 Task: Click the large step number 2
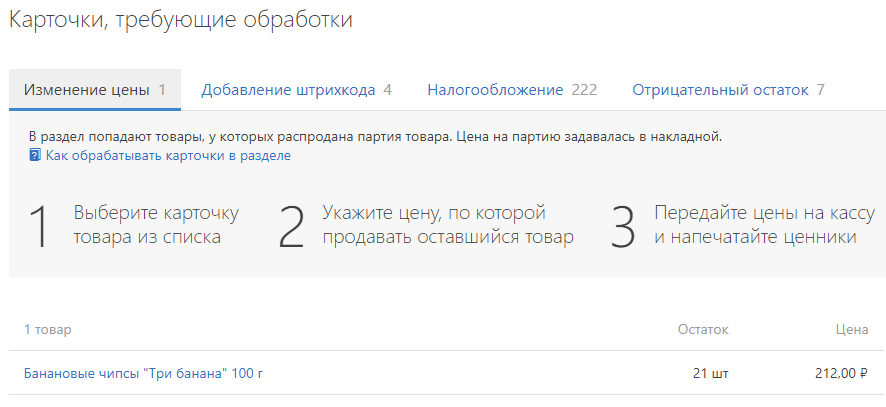tap(291, 227)
